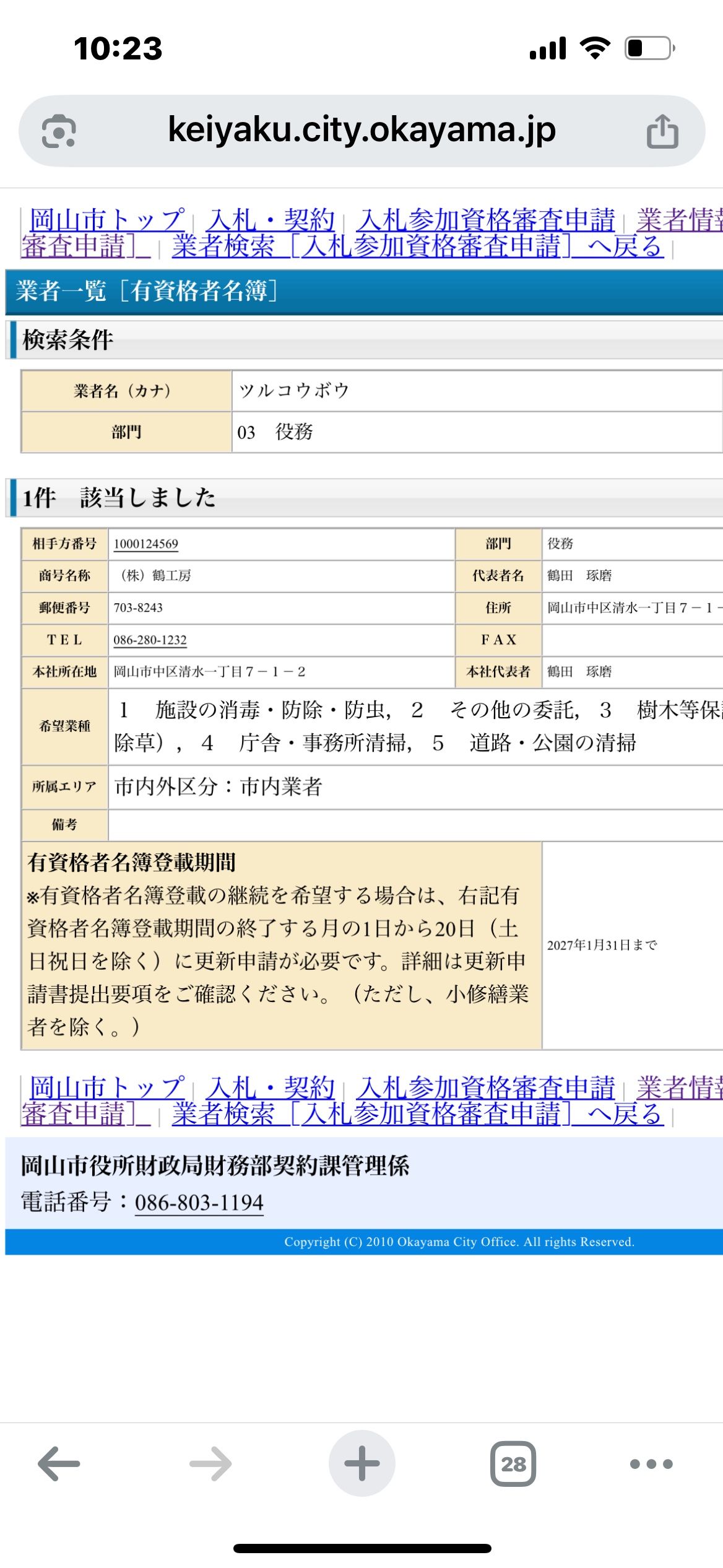Click top 業者検索 へ戻る link

417,246
